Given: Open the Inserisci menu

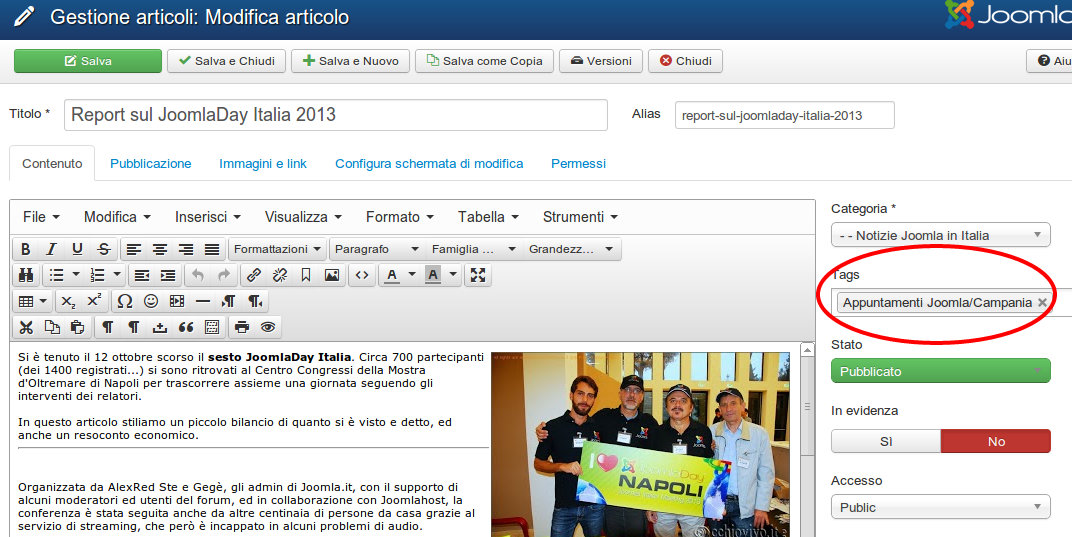Looking at the screenshot, I should click(208, 217).
